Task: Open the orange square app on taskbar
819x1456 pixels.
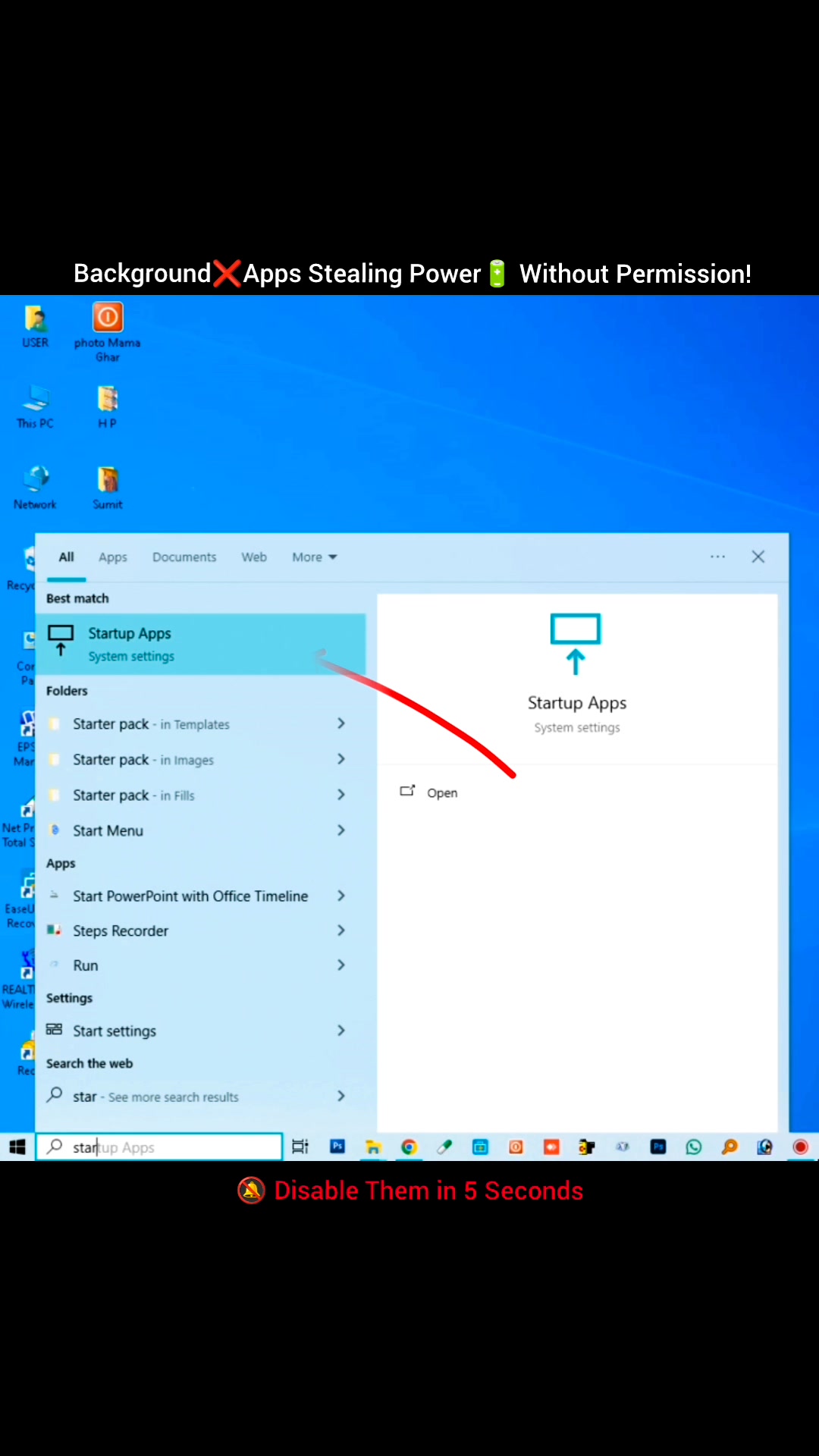Action: pyautogui.click(x=516, y=1147)
